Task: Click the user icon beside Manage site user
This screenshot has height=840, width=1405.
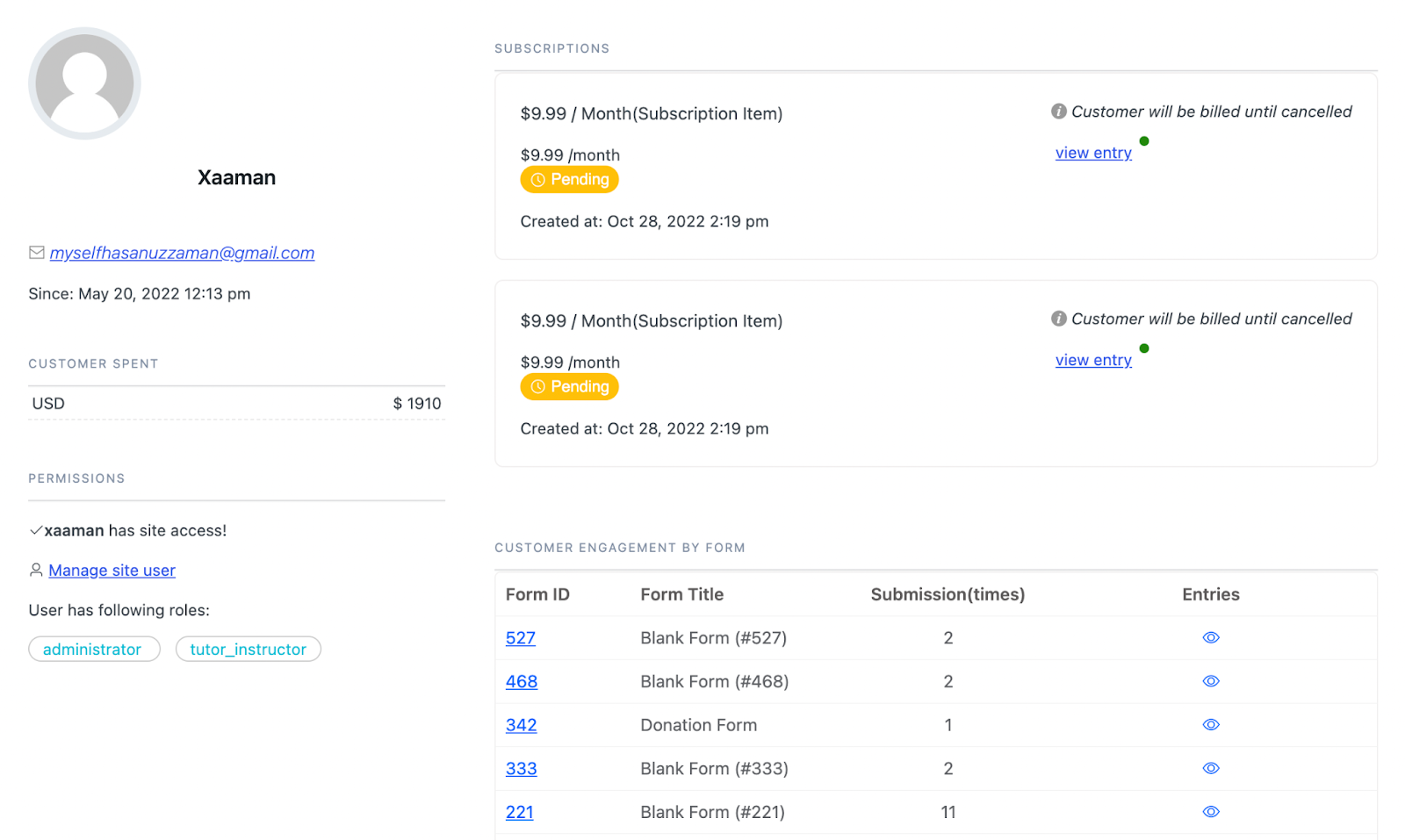Action: point(36,571)
